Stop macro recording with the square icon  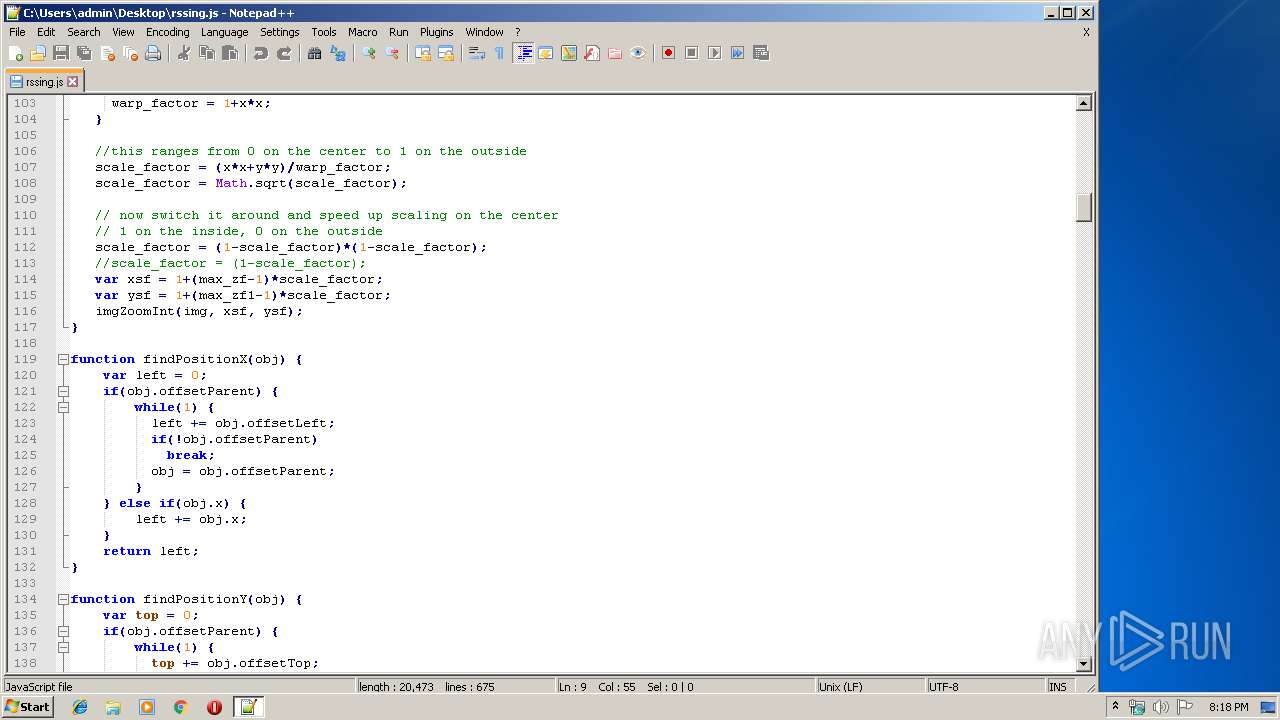point(691,53)
